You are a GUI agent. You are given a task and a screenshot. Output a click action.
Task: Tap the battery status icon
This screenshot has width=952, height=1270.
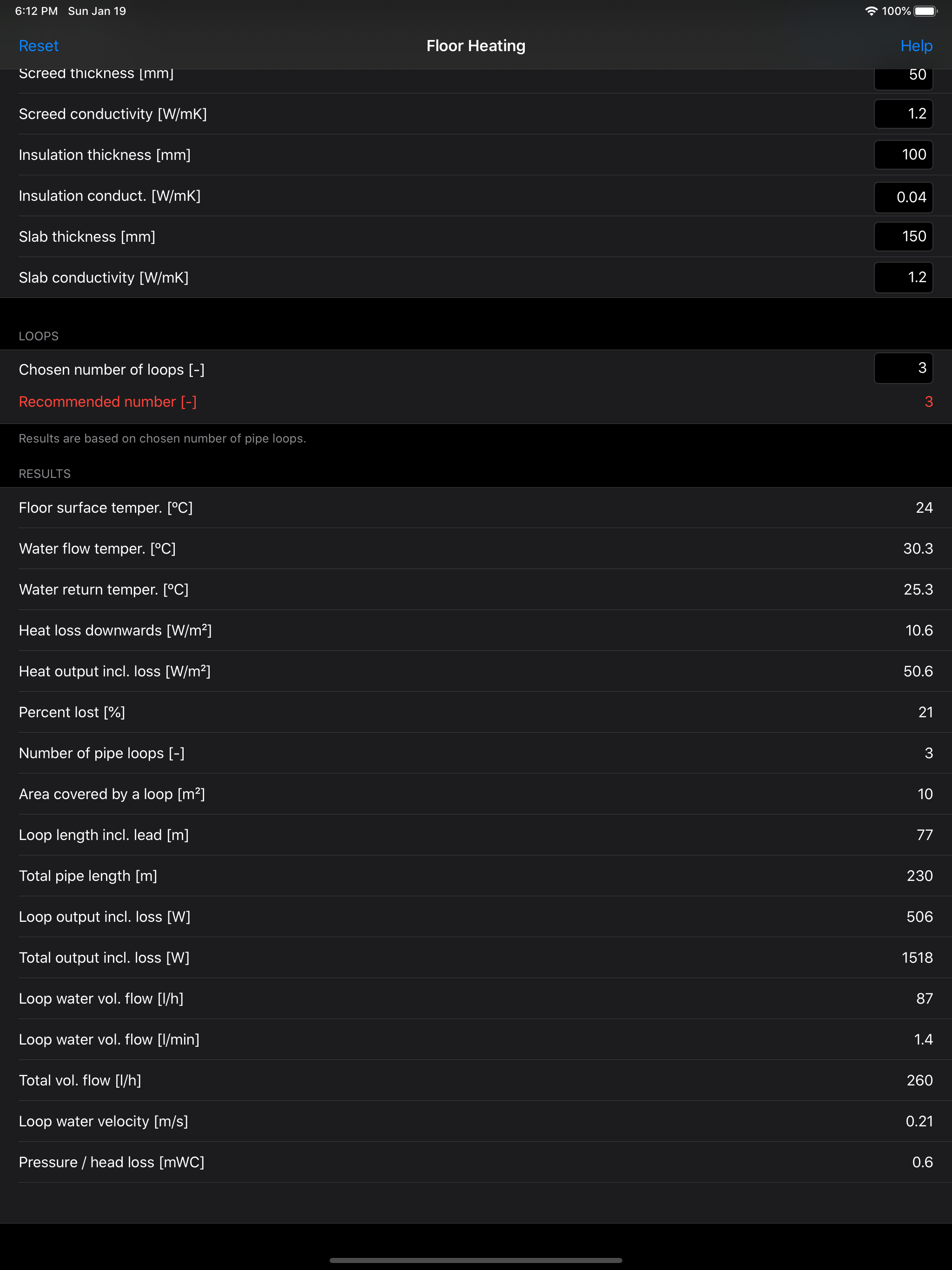point(925,11)
